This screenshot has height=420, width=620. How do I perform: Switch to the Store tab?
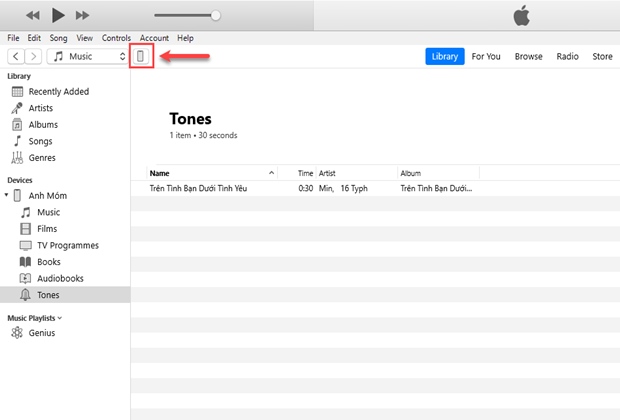602,57
